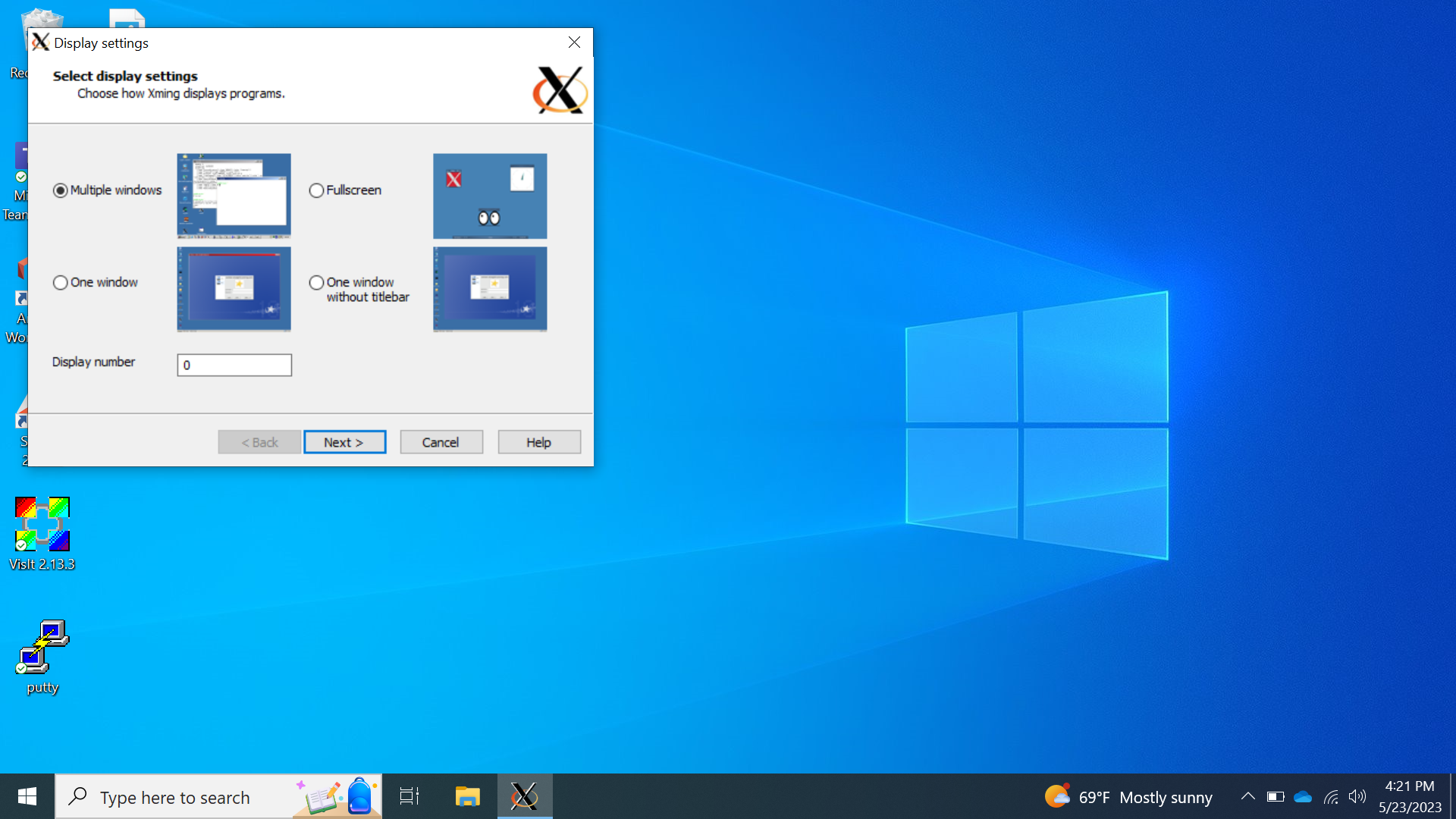Open the Windows Start menu
Image resolution: width=1456 pixels, height=819 pixels.
27,796
